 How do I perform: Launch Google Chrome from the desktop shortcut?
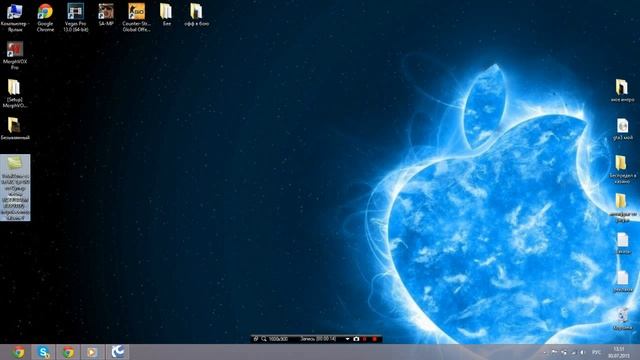(45, 17)
